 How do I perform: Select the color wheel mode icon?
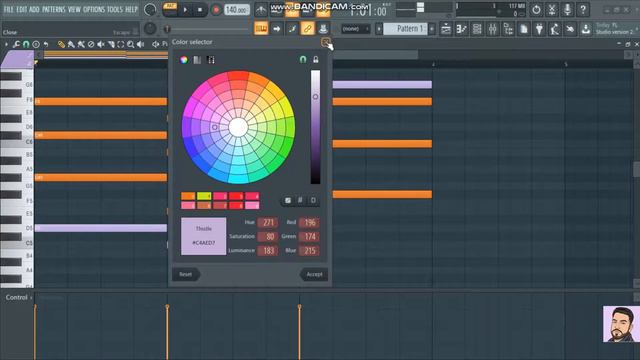point(184,60)
